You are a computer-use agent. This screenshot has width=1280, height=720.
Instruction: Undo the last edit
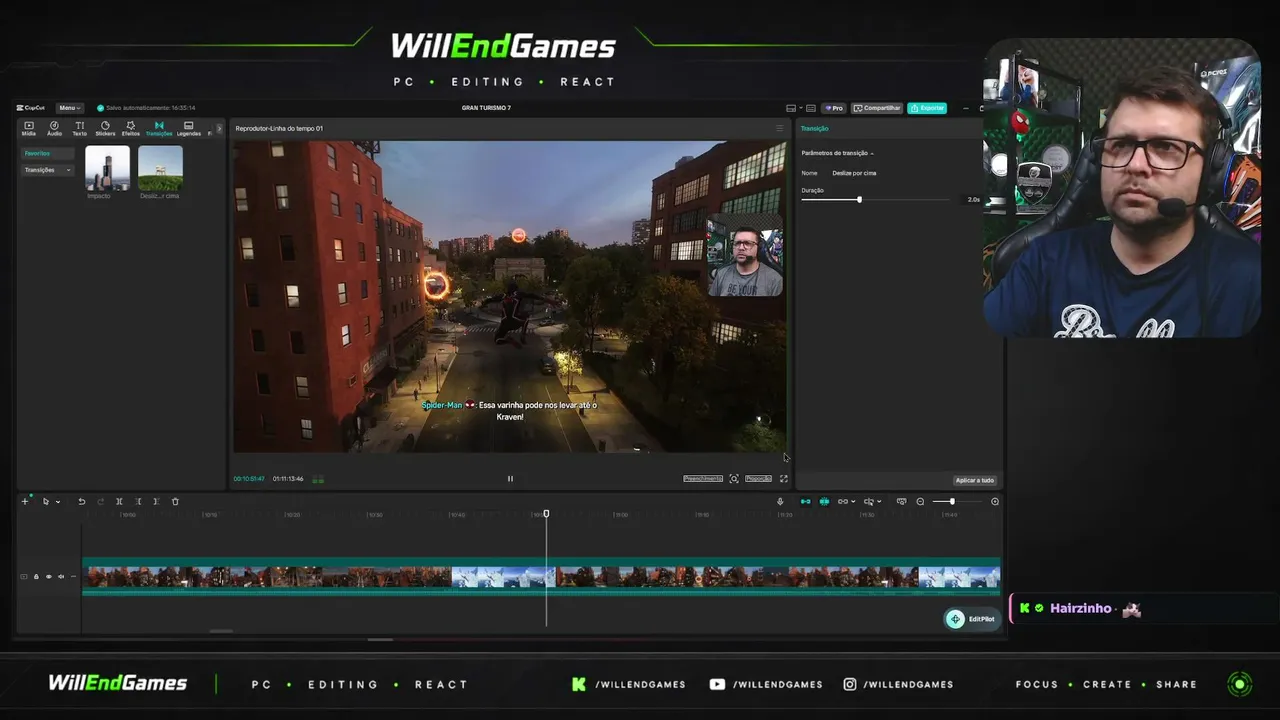(82, 501)
